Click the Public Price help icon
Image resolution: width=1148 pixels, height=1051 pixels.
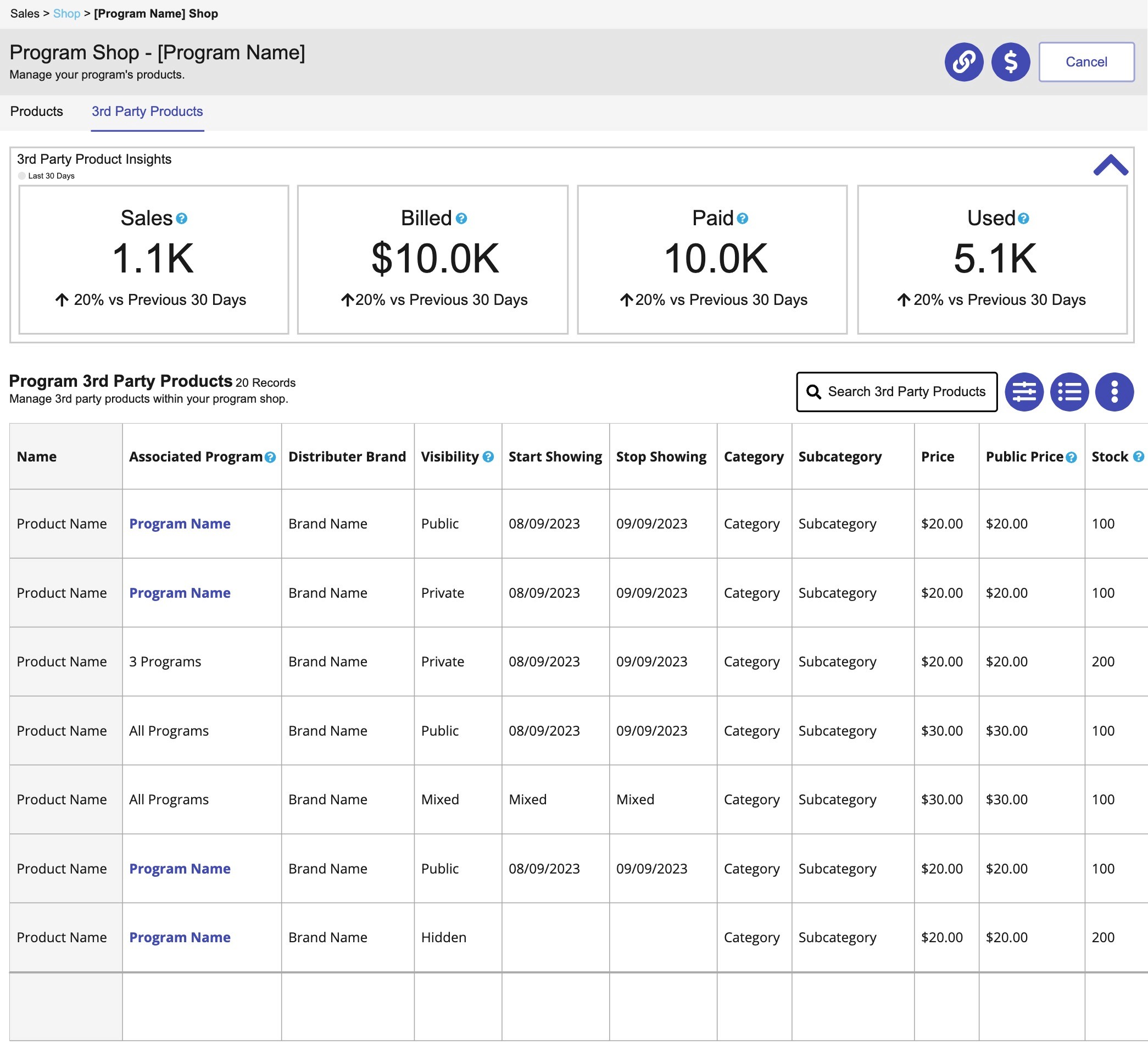tap(1071, 458)
